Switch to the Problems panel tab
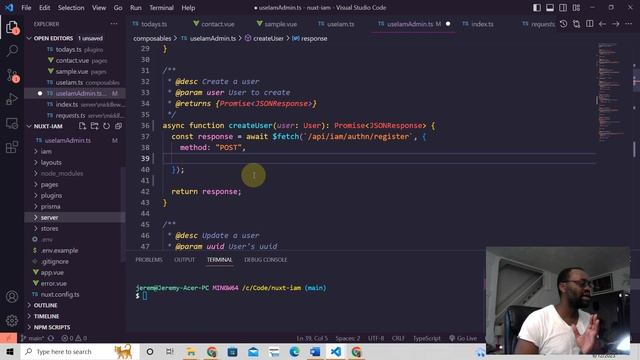Screen dimensions: 640x360 149,260
